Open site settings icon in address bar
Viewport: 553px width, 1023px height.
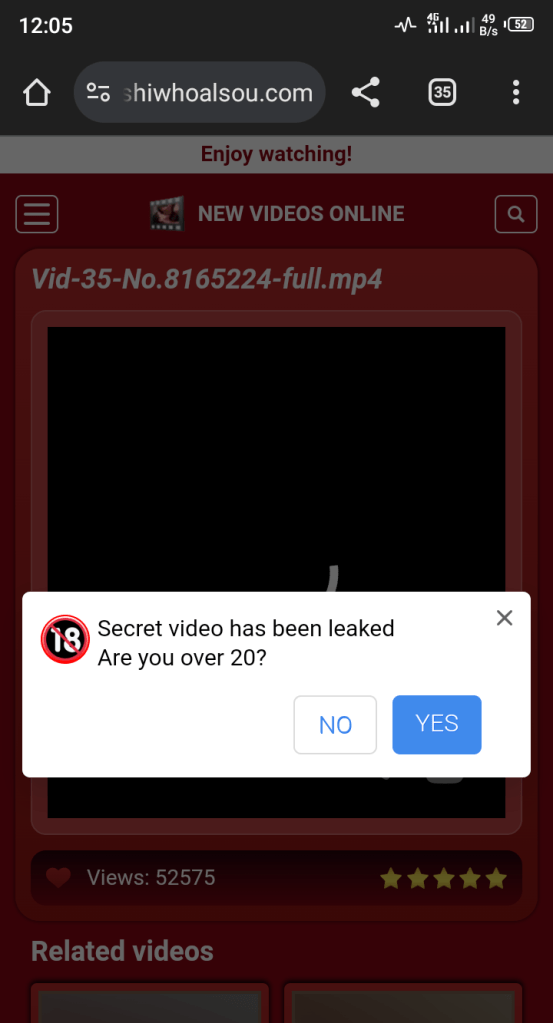98,92
